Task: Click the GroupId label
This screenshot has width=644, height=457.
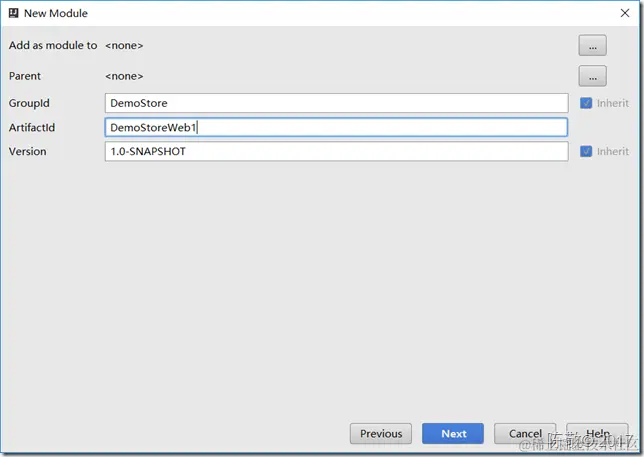Action: coord(29,103)
